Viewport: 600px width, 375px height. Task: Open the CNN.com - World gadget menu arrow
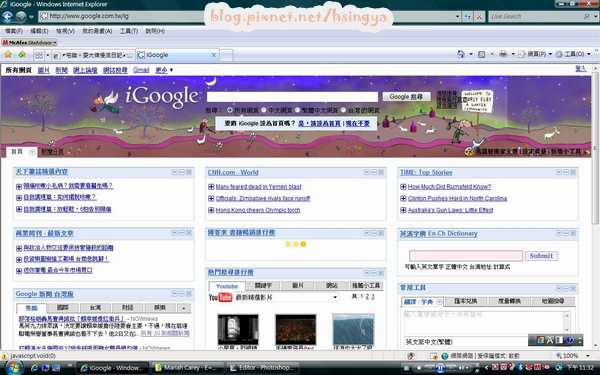click(366, 172)
